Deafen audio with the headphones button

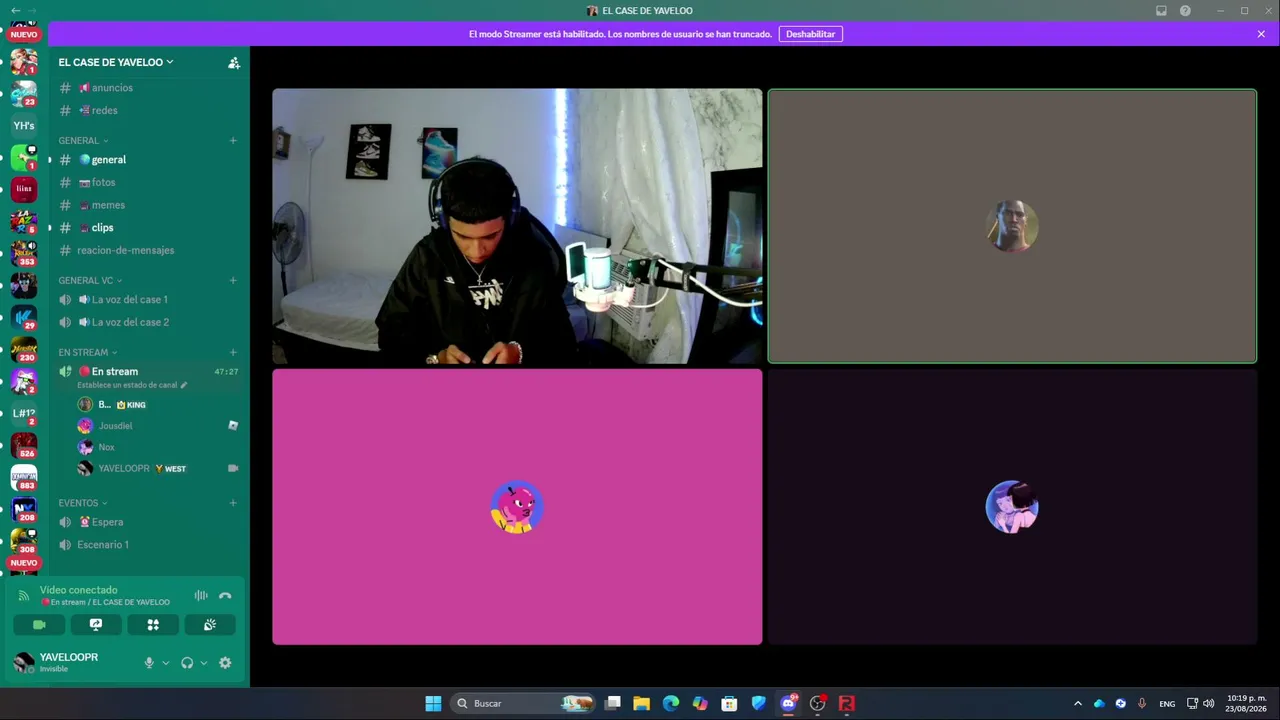pos(187,663)
